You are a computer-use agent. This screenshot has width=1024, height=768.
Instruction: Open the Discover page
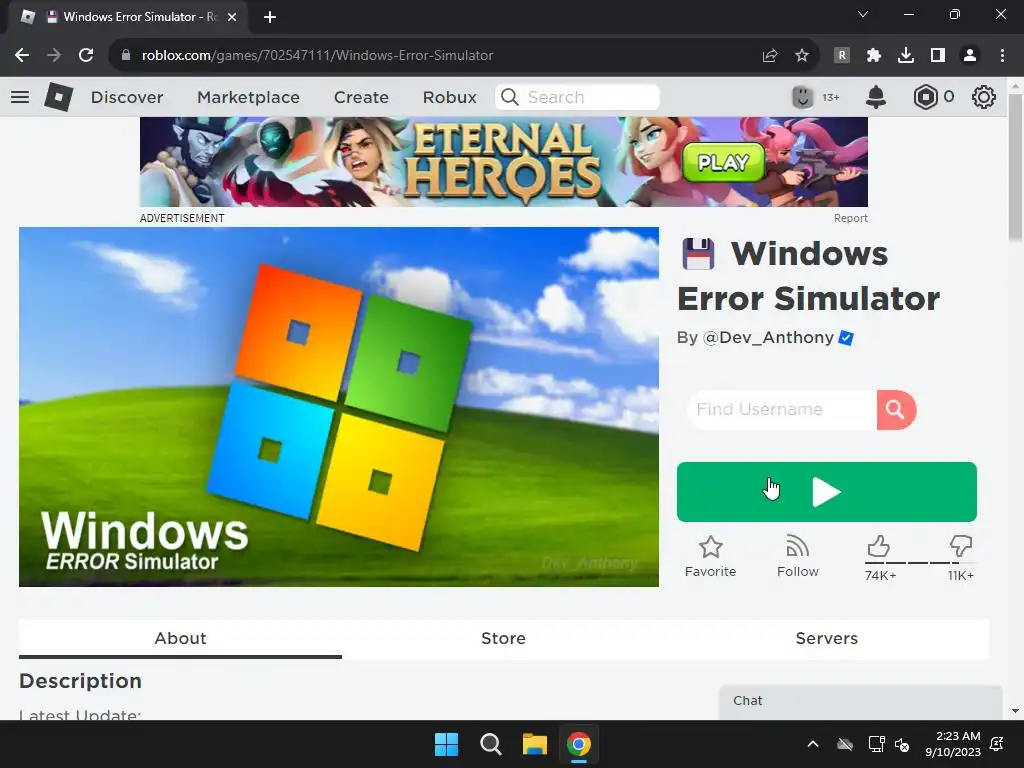point(127,97)
